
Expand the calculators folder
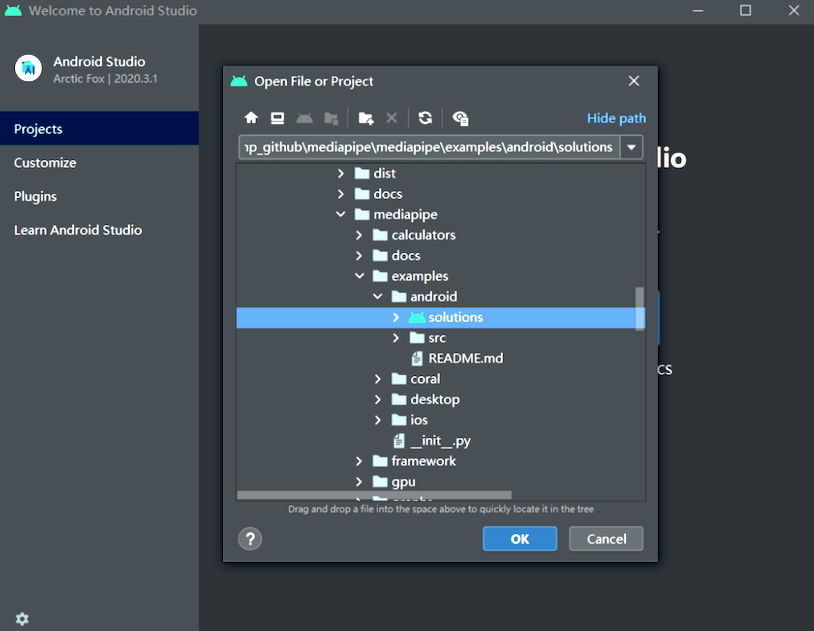pos(358,235)
